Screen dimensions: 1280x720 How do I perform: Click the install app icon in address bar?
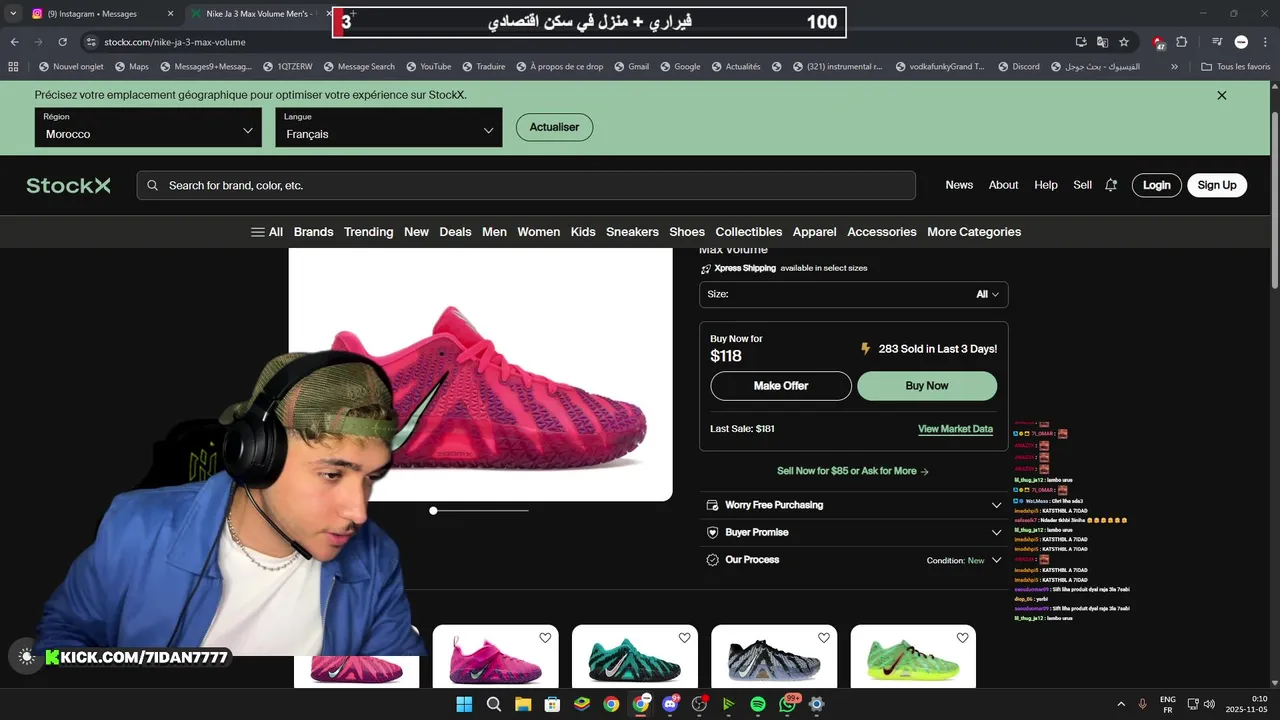point(1081,42)
